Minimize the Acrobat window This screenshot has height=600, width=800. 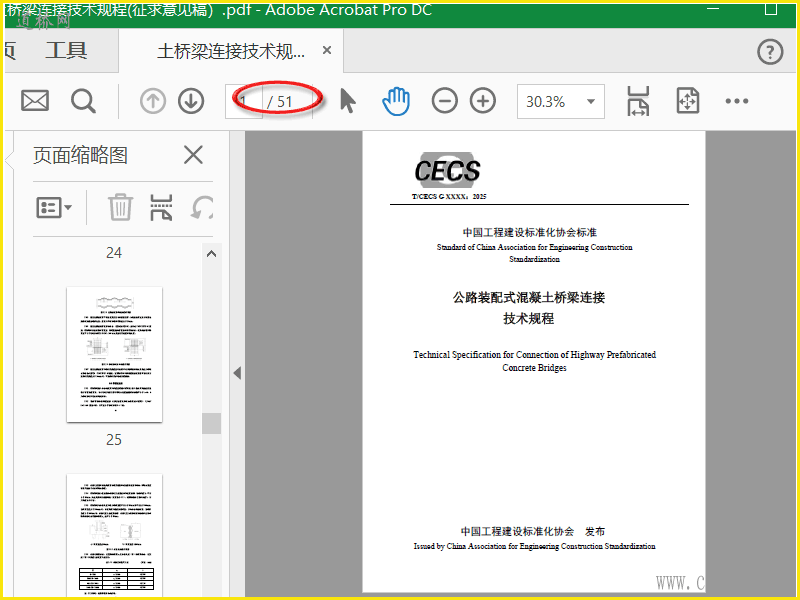[713, 9]
